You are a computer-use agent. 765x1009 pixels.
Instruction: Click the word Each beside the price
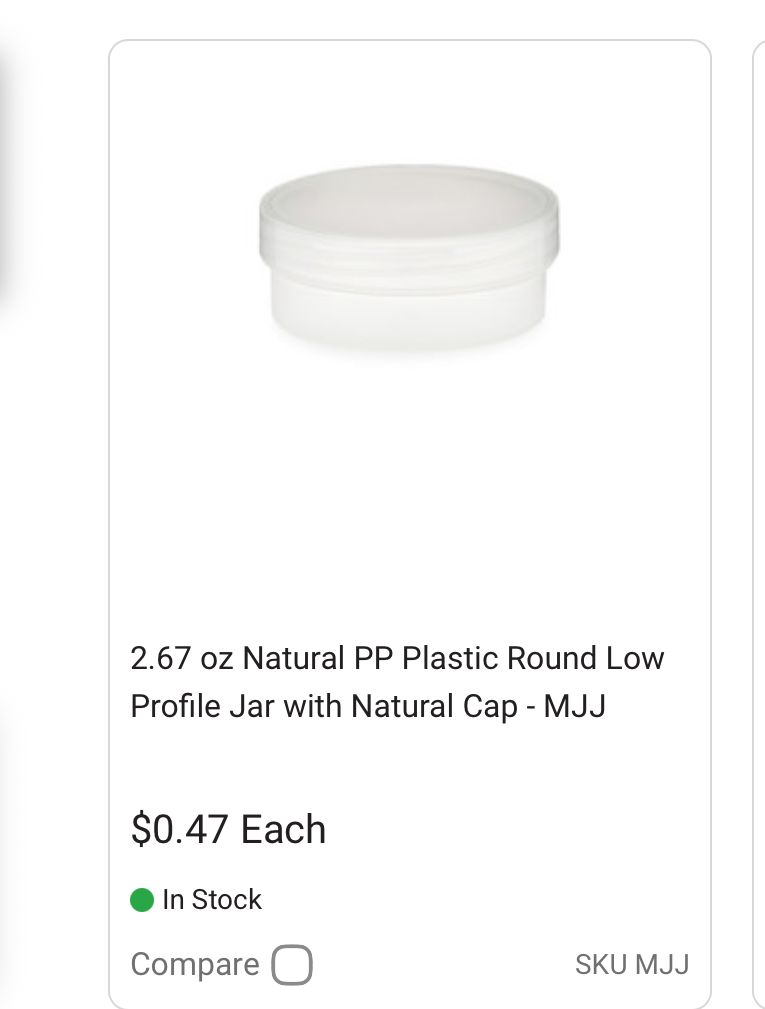coord(284,830)
